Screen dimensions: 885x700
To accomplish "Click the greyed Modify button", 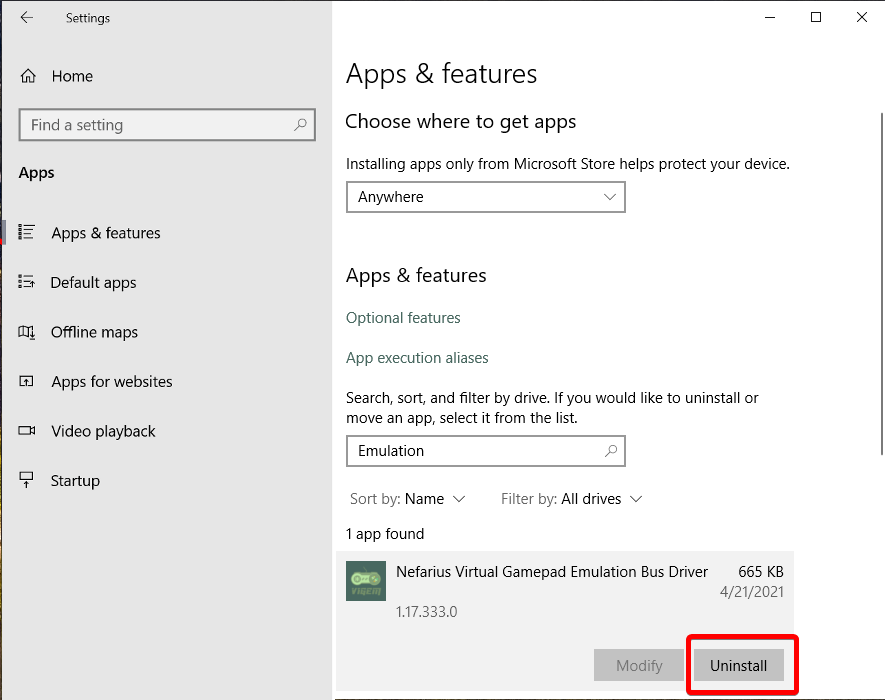I will pos(639,666).
